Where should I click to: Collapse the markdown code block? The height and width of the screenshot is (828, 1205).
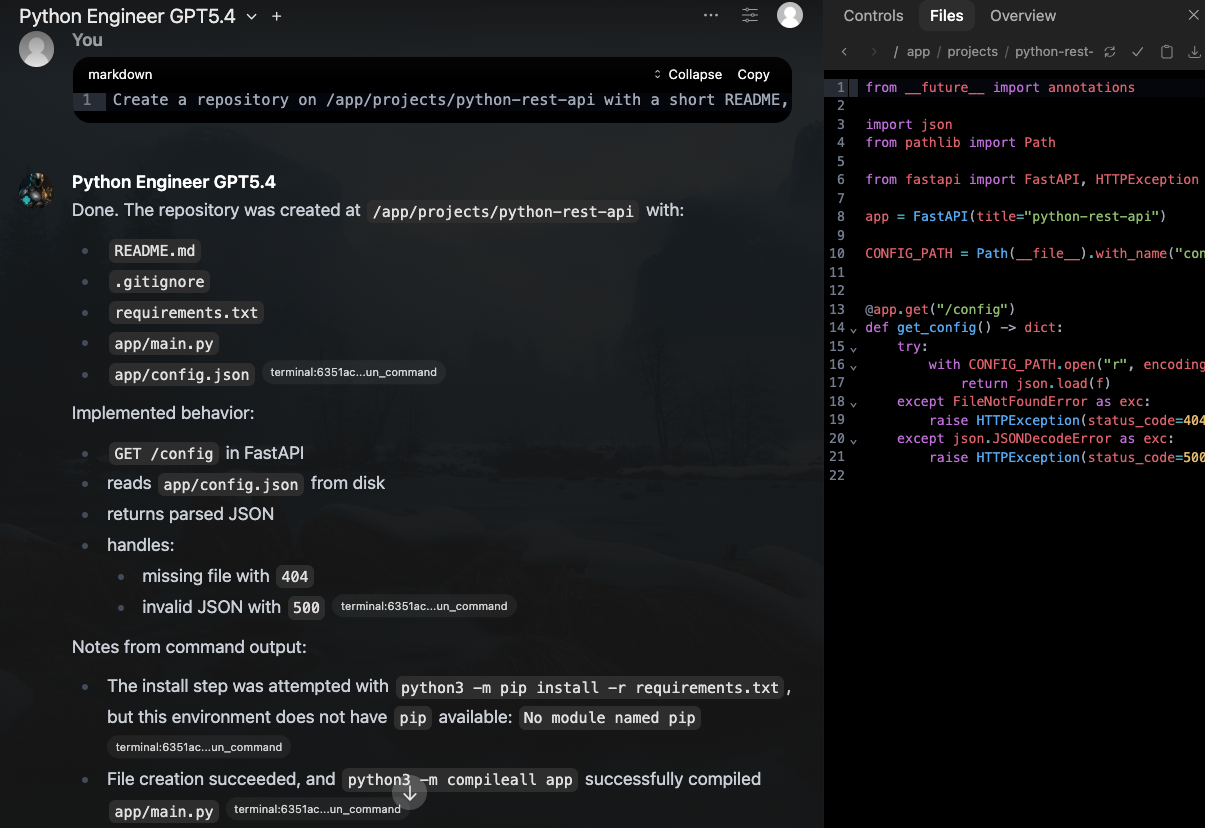pos(687,75)
